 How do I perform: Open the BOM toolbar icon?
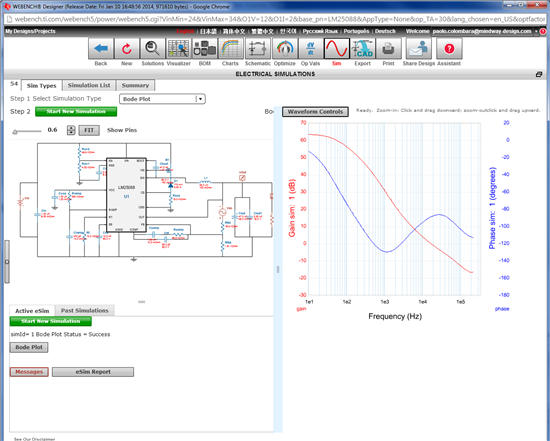tap(204, 49)
